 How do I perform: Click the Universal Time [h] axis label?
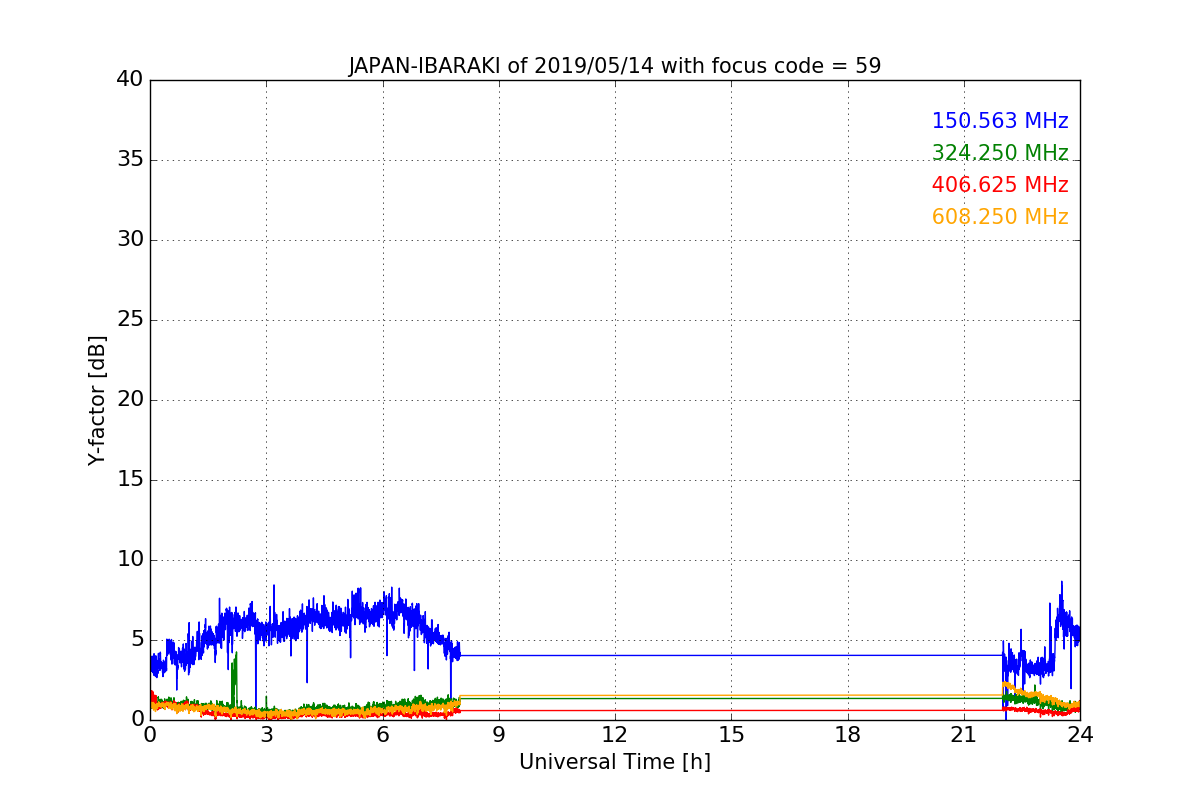coord(614,762)
